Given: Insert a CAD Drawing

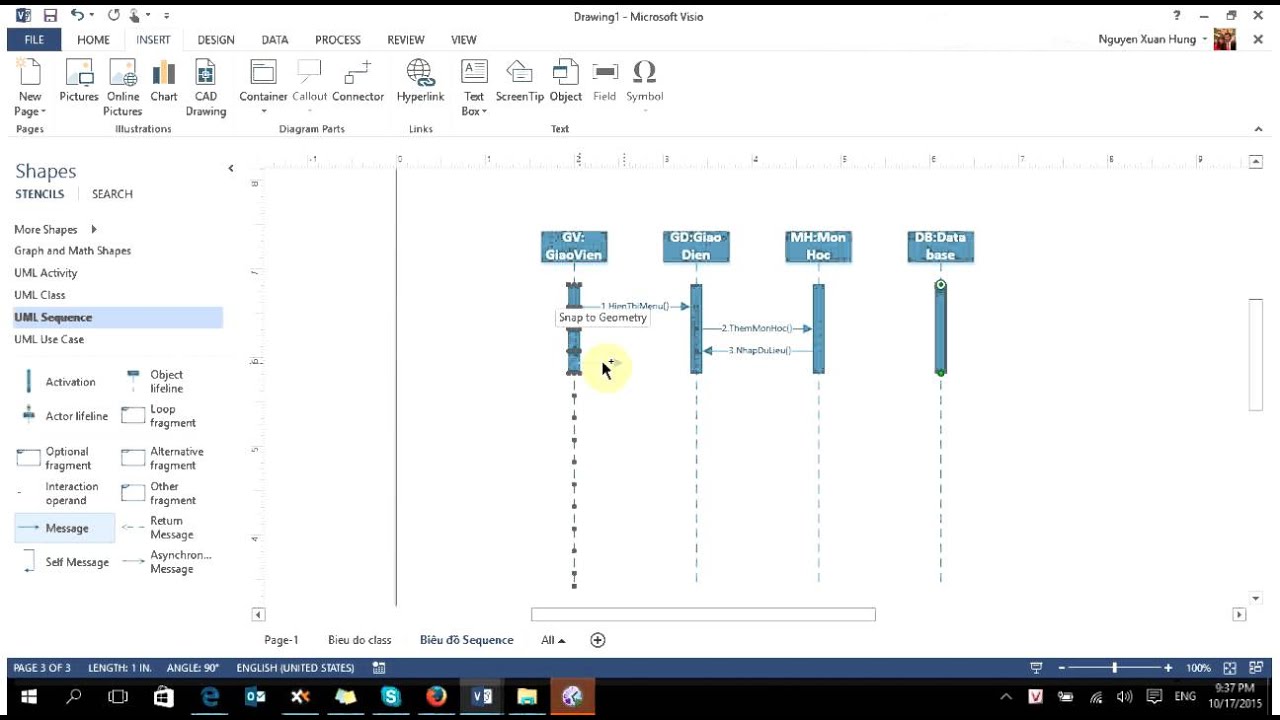Looking at the screenshot, I should coord(206,87).
